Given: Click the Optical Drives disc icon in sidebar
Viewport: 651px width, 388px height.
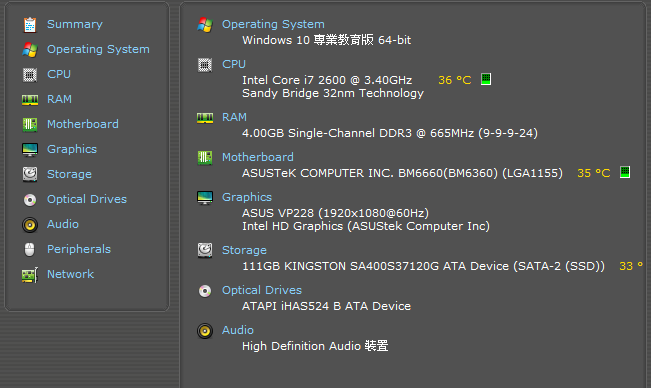Looking at the screenshot, I should click(x=29, y=200).
